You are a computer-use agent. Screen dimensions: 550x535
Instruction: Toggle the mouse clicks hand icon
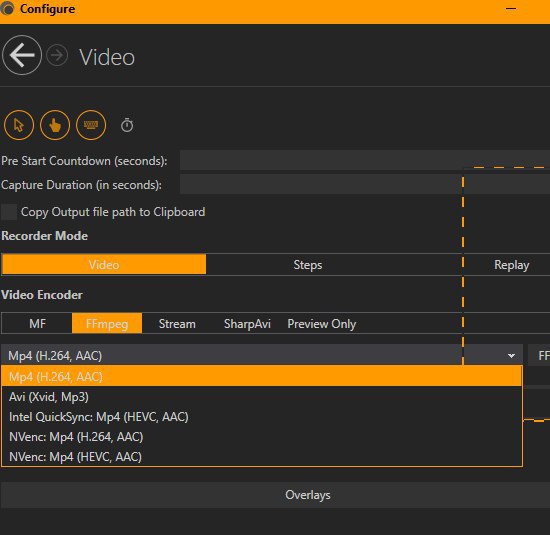coord(55,125)
